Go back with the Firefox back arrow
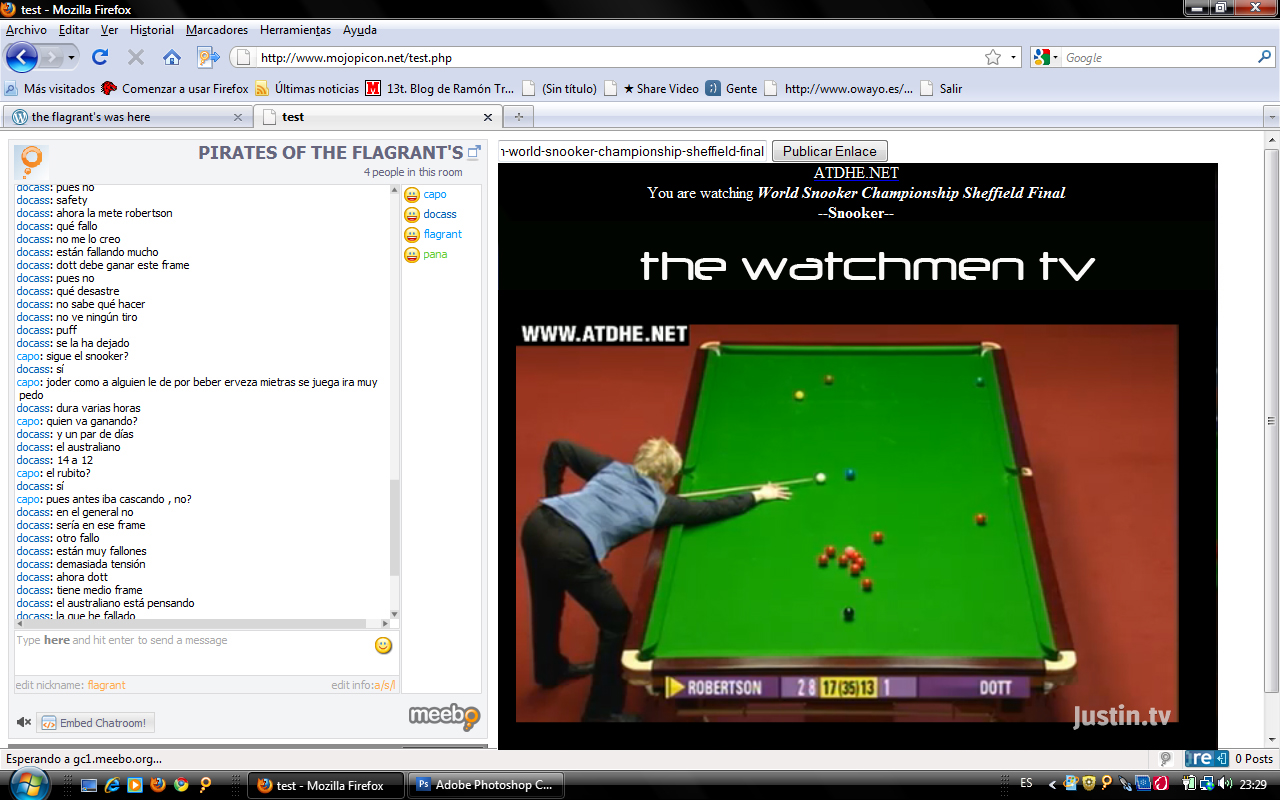Viewport: 1280px width, 800px height. click(22, 57)
